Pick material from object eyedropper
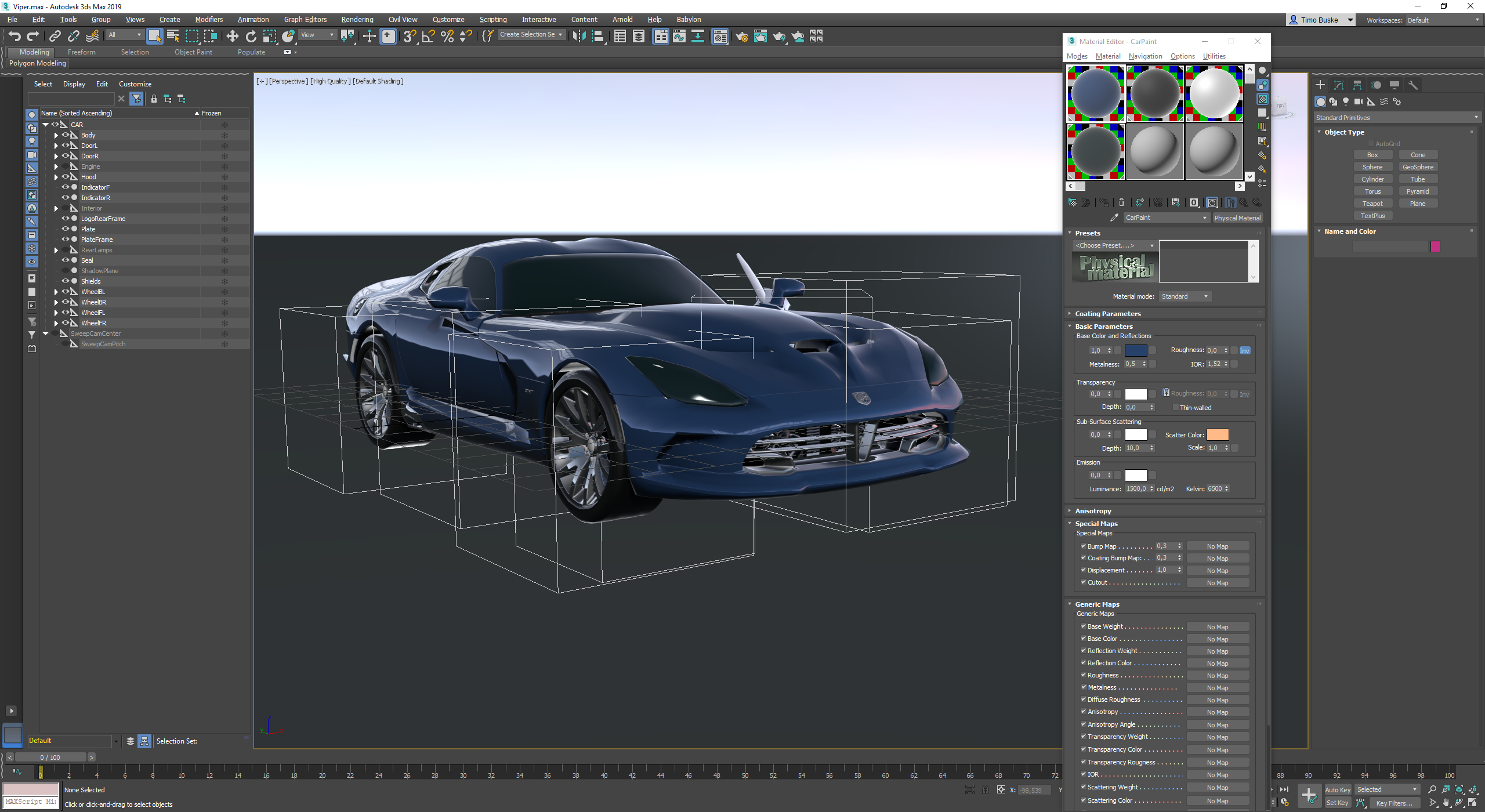The image size is (1485, 812). click(x=1114, y=218)
